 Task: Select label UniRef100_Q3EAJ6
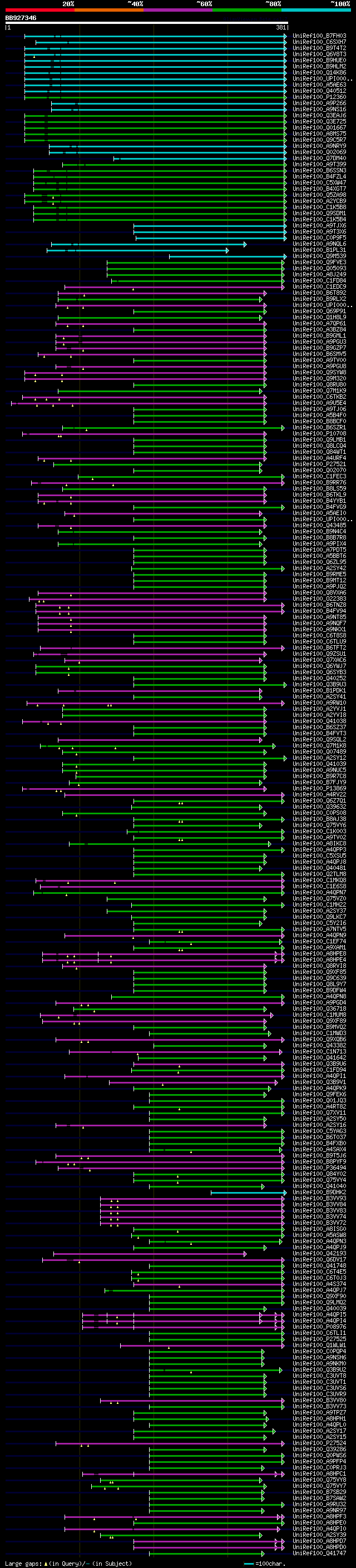pos(319,116)
